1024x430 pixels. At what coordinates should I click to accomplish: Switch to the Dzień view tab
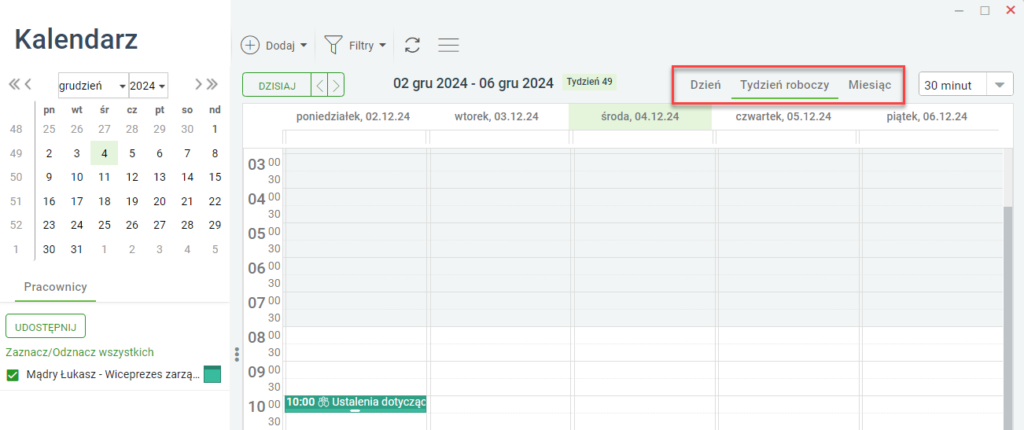coord(705,85)
